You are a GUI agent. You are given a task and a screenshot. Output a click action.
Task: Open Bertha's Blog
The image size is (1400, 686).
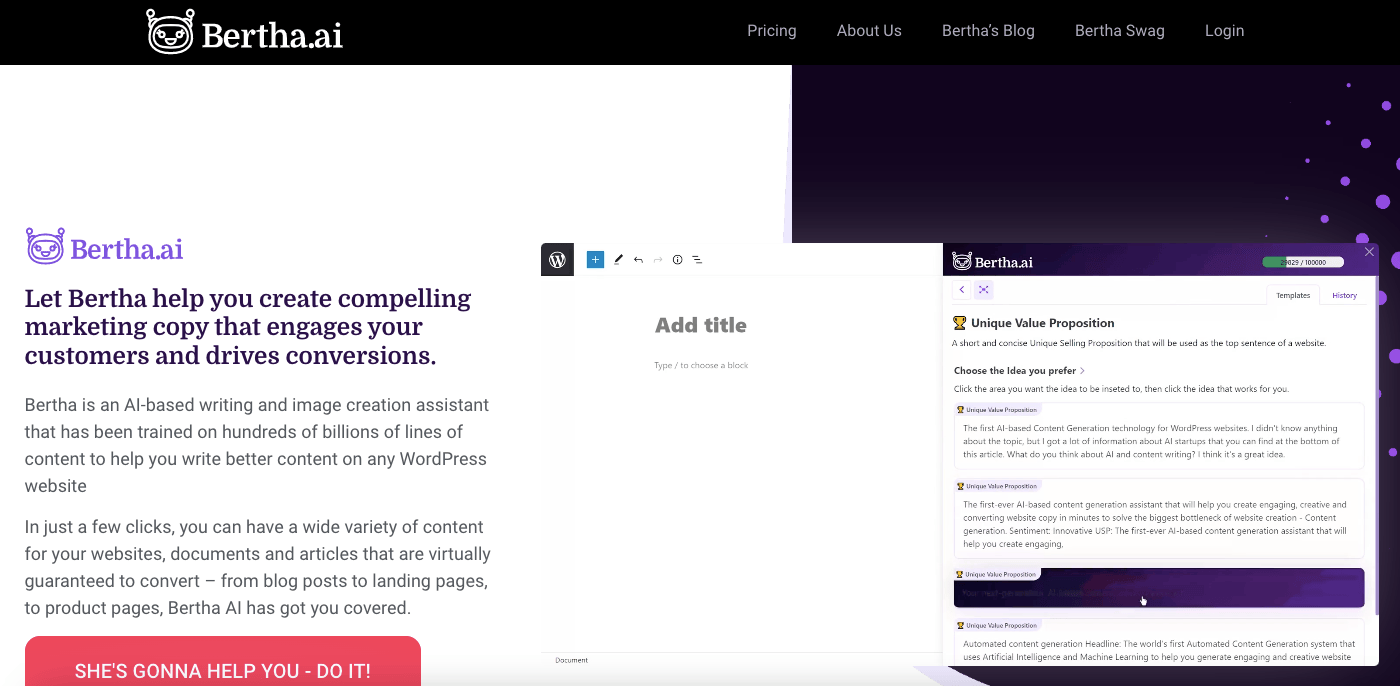tap(988, 31)
